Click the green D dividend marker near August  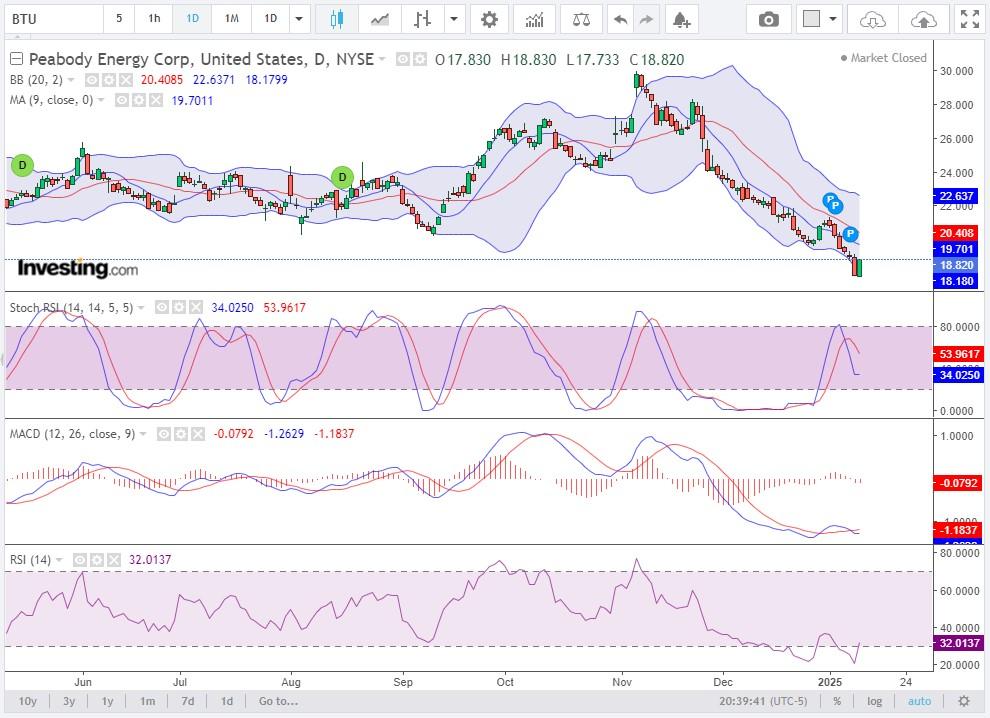click(342, 177)
